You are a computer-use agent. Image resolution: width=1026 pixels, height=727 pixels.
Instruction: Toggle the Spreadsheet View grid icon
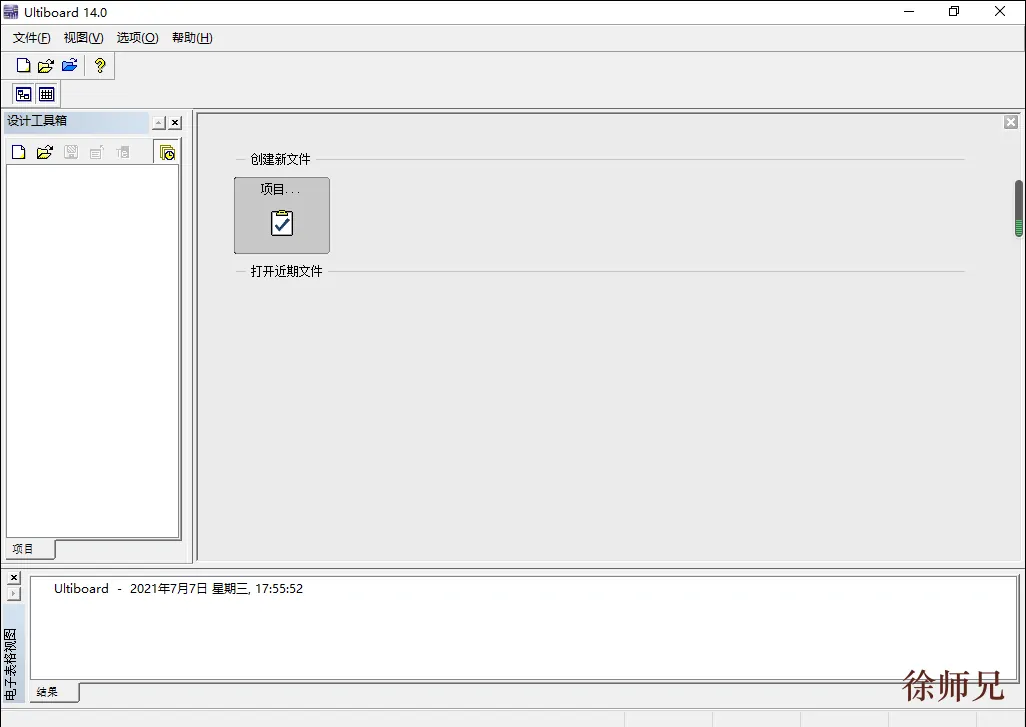pos(46,94)
